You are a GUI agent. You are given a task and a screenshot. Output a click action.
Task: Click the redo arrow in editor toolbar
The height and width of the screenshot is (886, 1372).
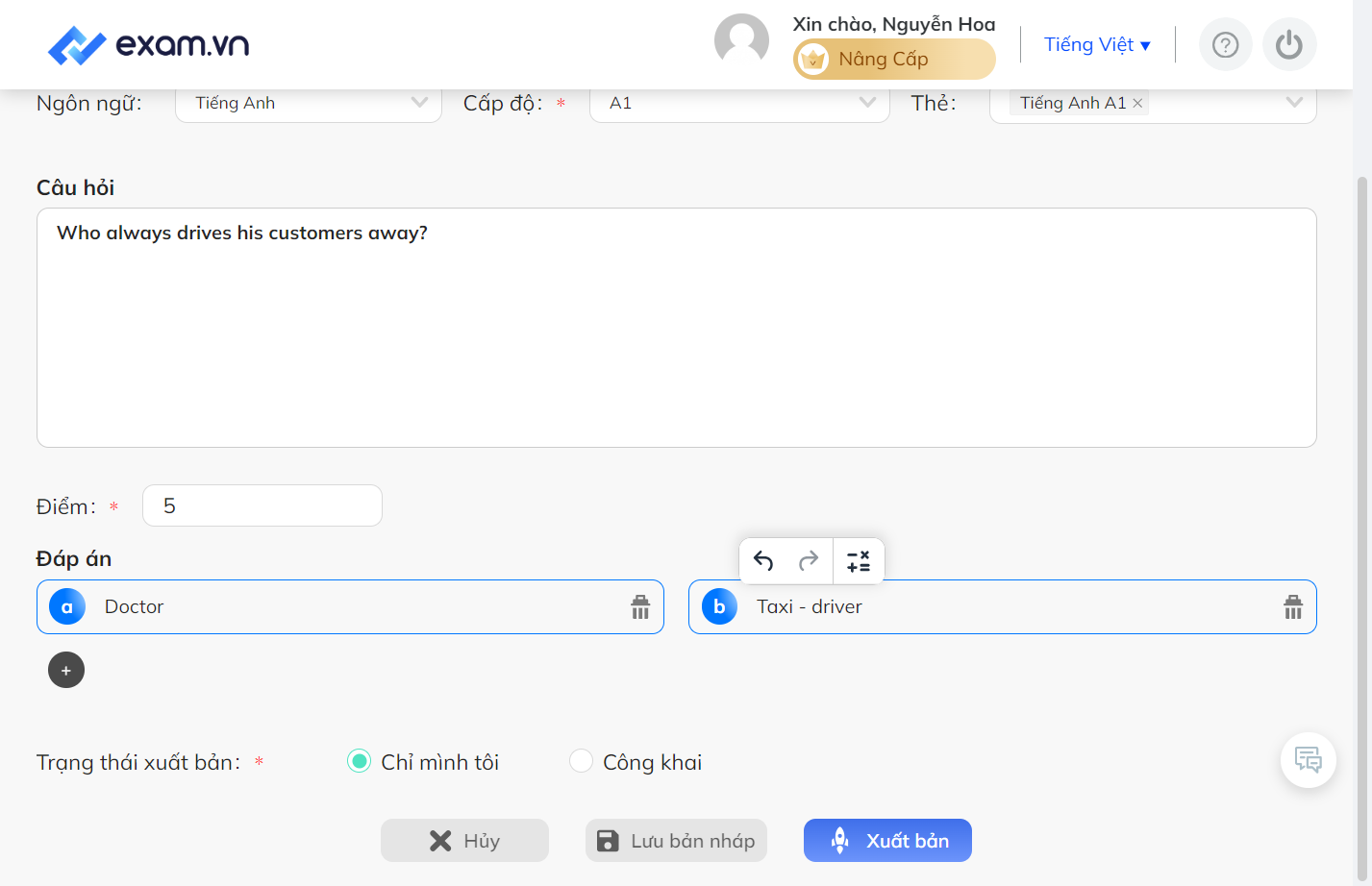pyautogui.click(x=809, y=561)
